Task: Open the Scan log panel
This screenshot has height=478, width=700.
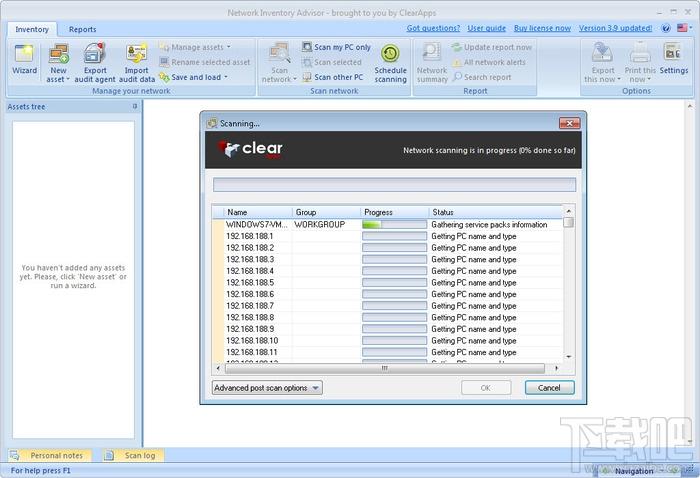Action: point(133,455)
